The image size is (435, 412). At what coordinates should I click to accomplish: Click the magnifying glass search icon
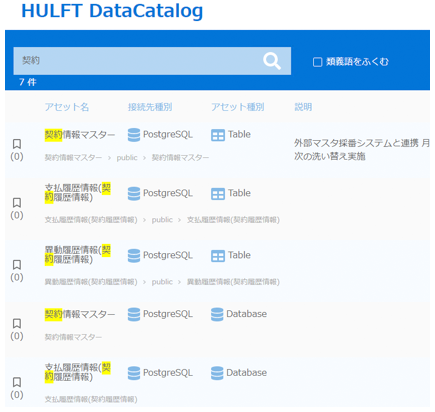[272, 61]
